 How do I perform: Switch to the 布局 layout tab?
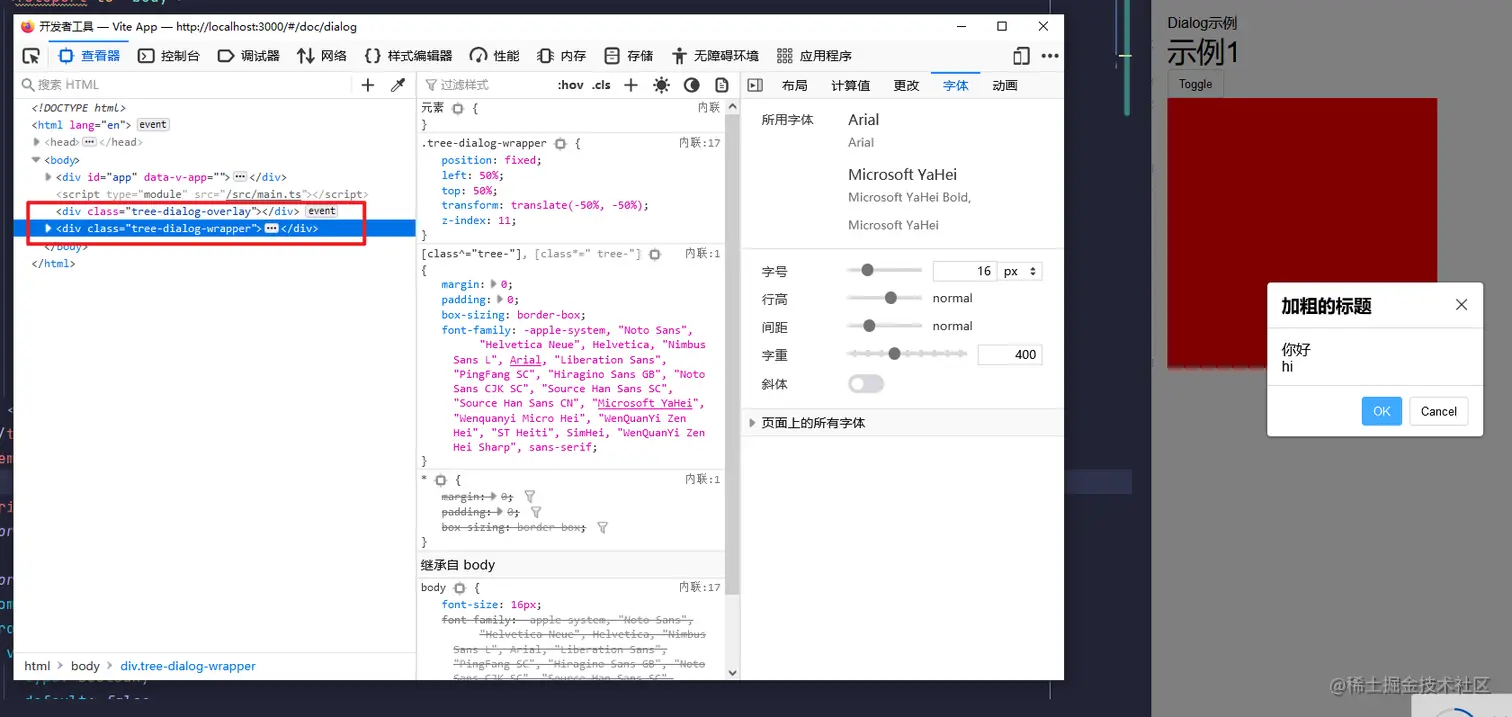click(795, 85)
